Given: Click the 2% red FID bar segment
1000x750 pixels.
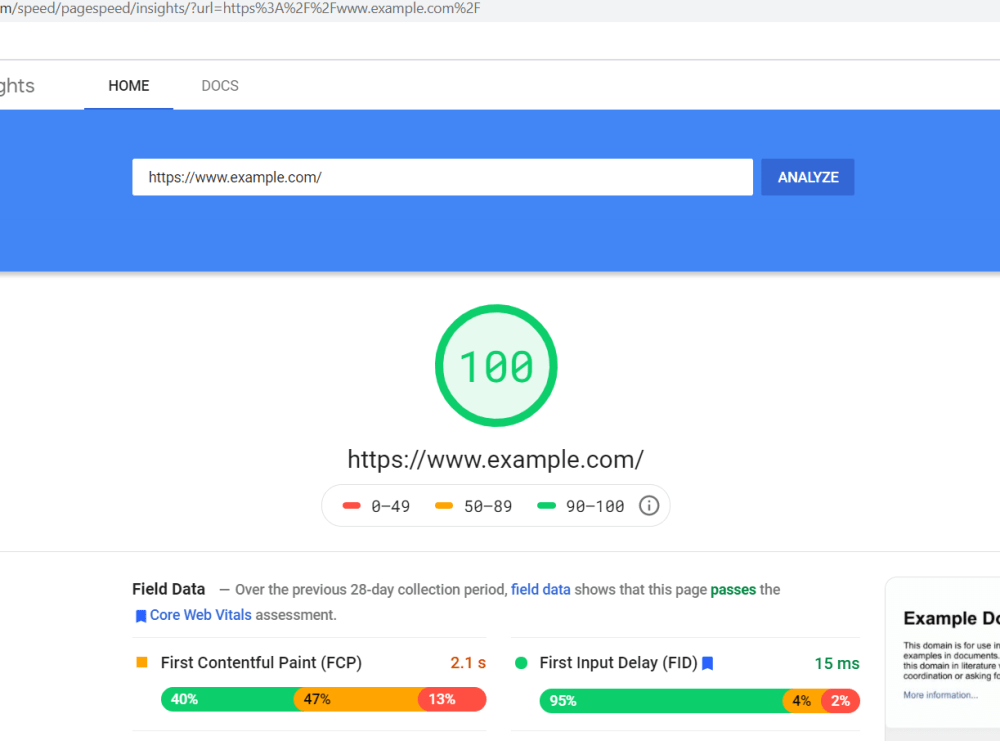Looking at the screenshot, I should click(x=841, y=701).
